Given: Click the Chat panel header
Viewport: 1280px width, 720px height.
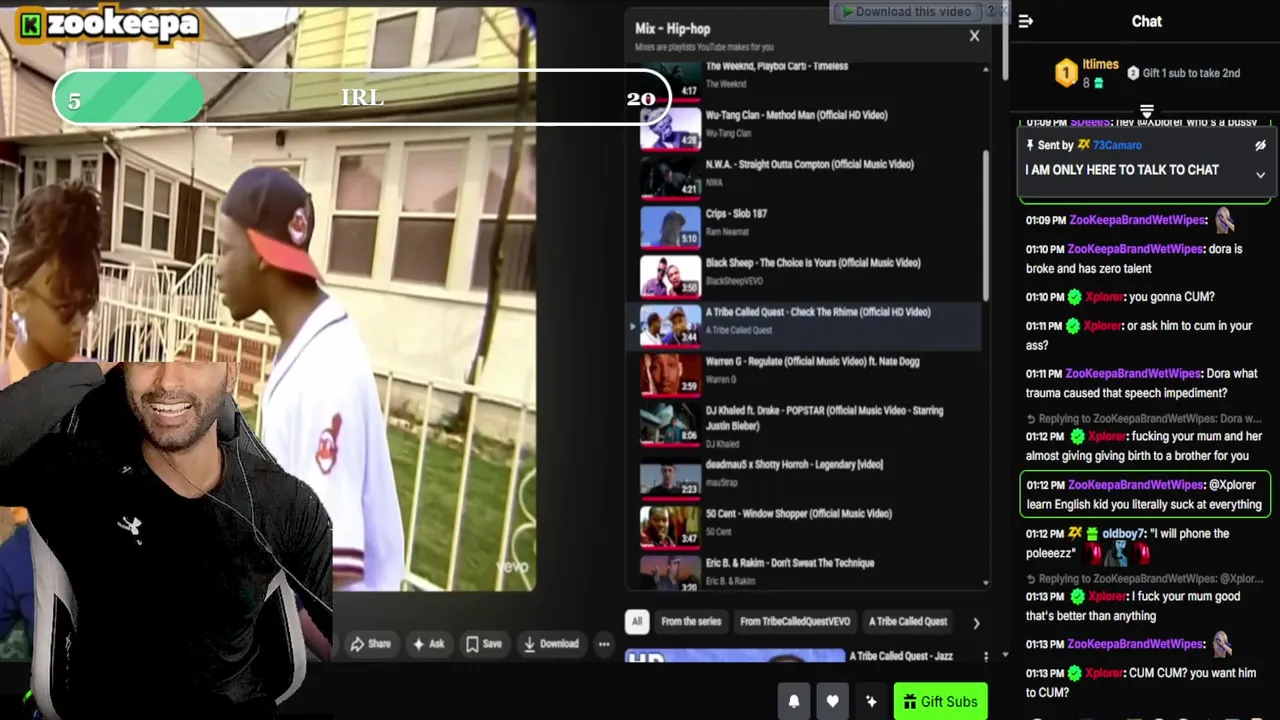Looking at the screenshot, I should click(x=1146, y=21).
